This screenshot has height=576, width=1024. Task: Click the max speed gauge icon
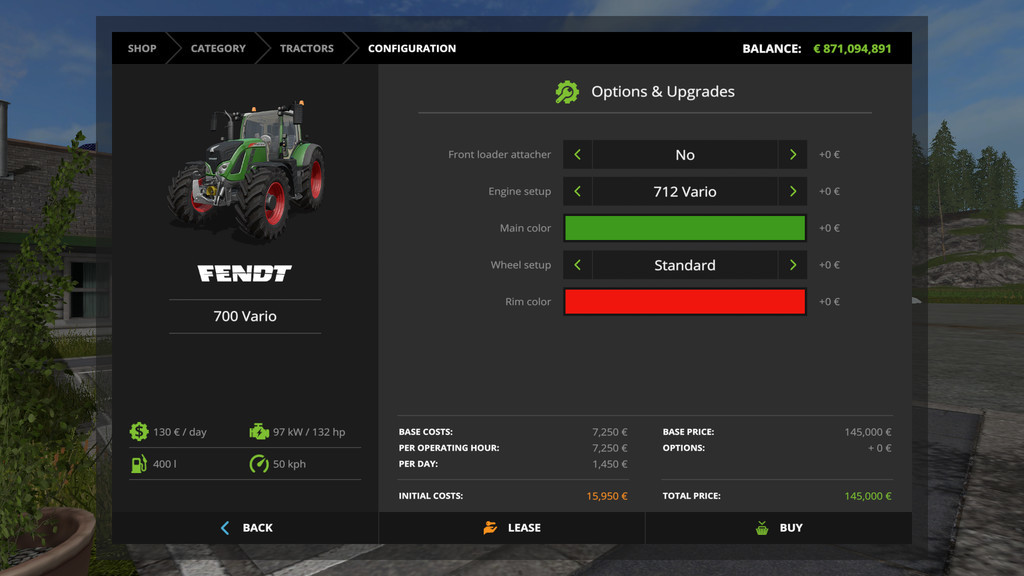click(259, 464)
